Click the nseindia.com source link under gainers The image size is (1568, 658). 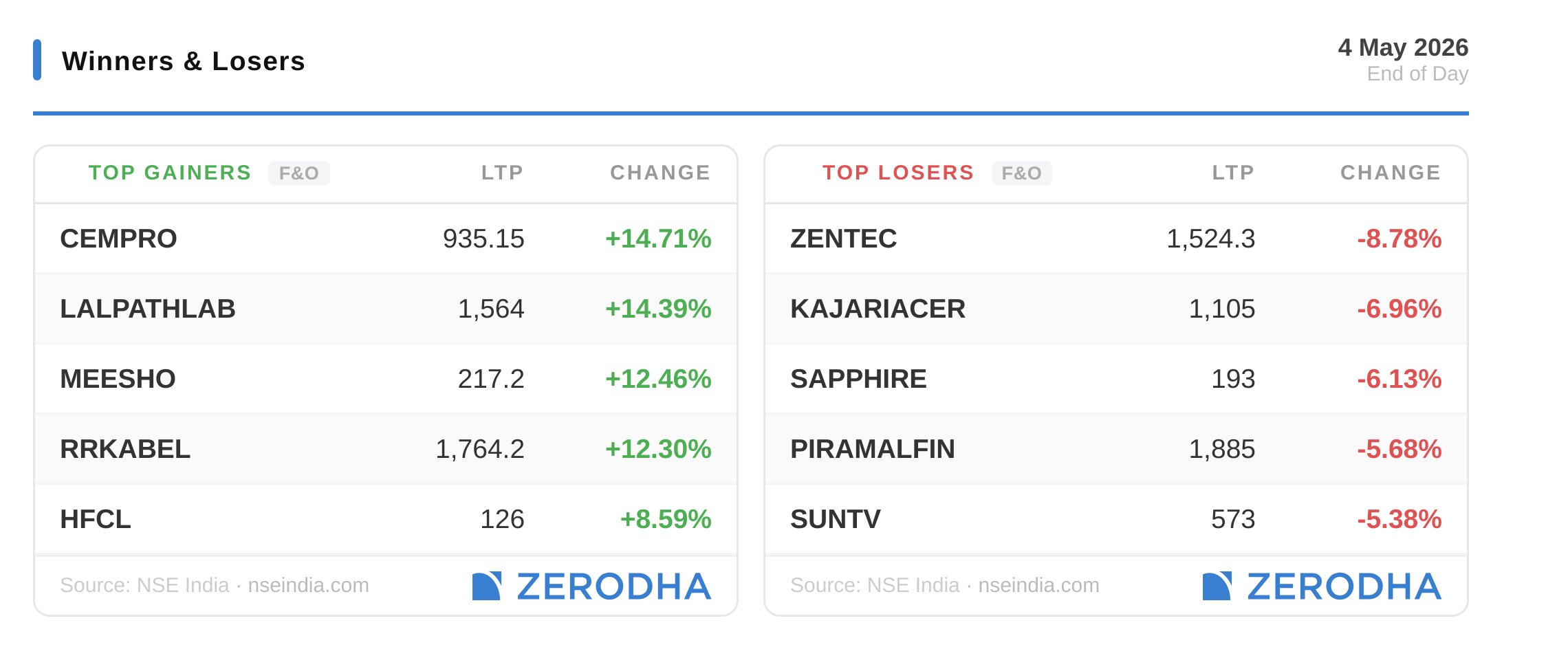308,585
